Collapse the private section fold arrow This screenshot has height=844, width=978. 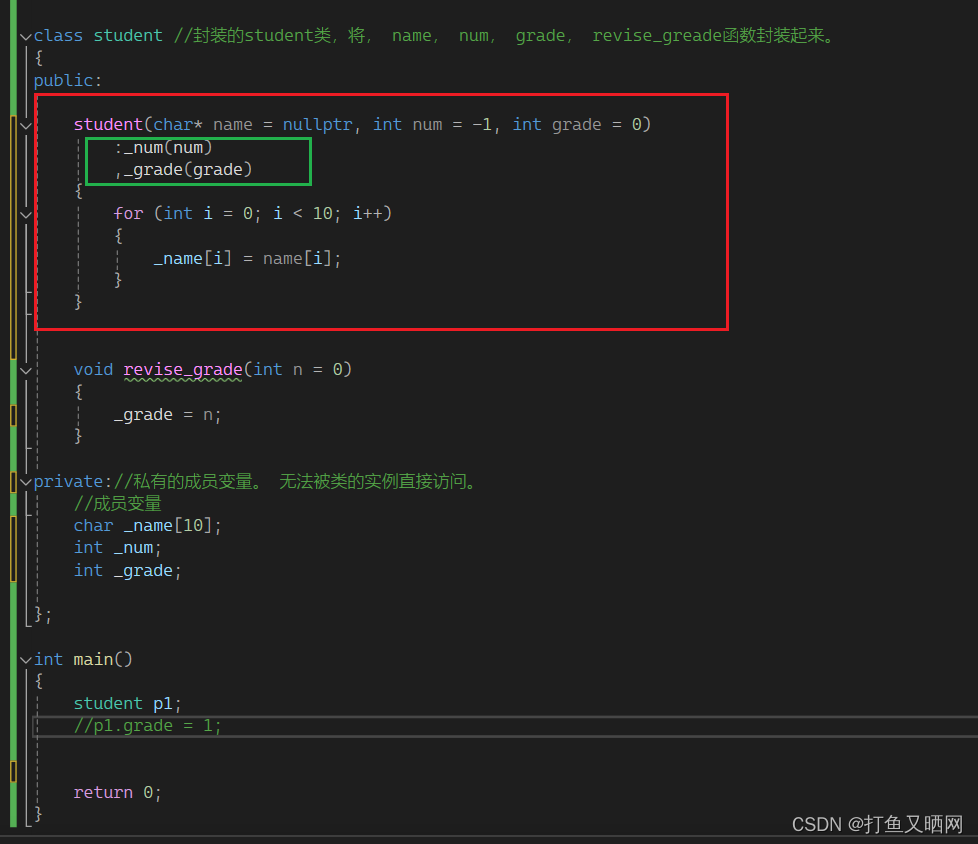26,482
